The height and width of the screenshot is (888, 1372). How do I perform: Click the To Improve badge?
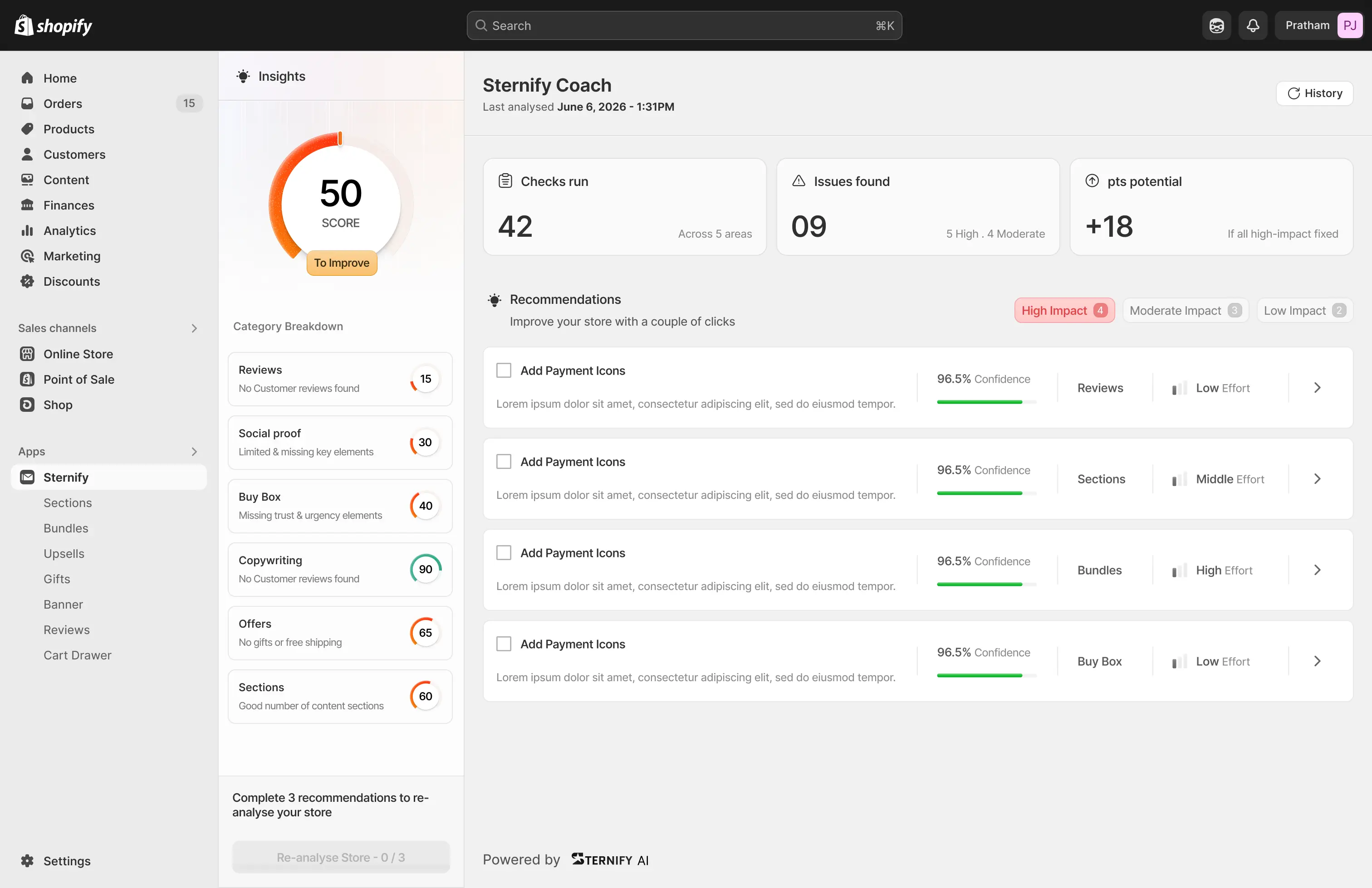click(x=341, y=262)
